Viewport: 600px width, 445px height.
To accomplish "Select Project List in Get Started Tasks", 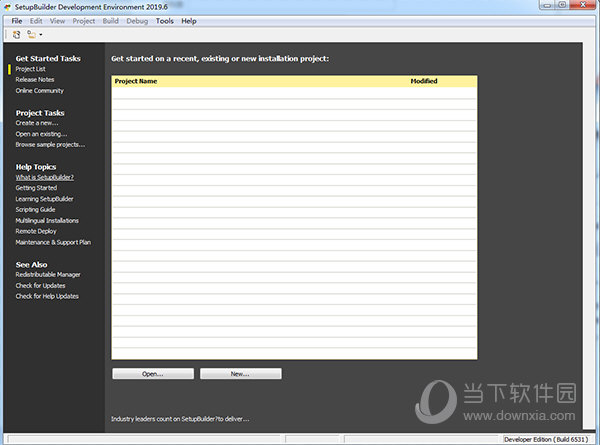I will pyautogui.click(x=30, y=69).
